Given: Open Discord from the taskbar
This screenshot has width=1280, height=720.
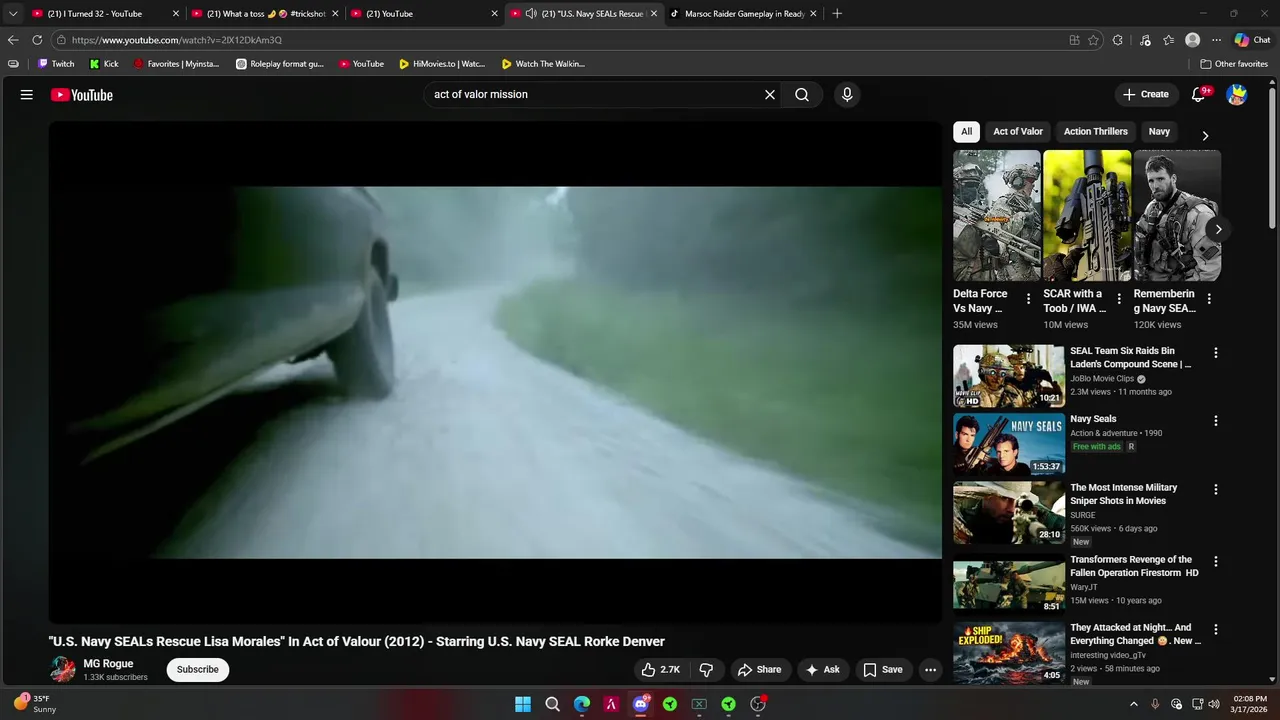Looking at the screenshot, I should (x=640, y=704).
